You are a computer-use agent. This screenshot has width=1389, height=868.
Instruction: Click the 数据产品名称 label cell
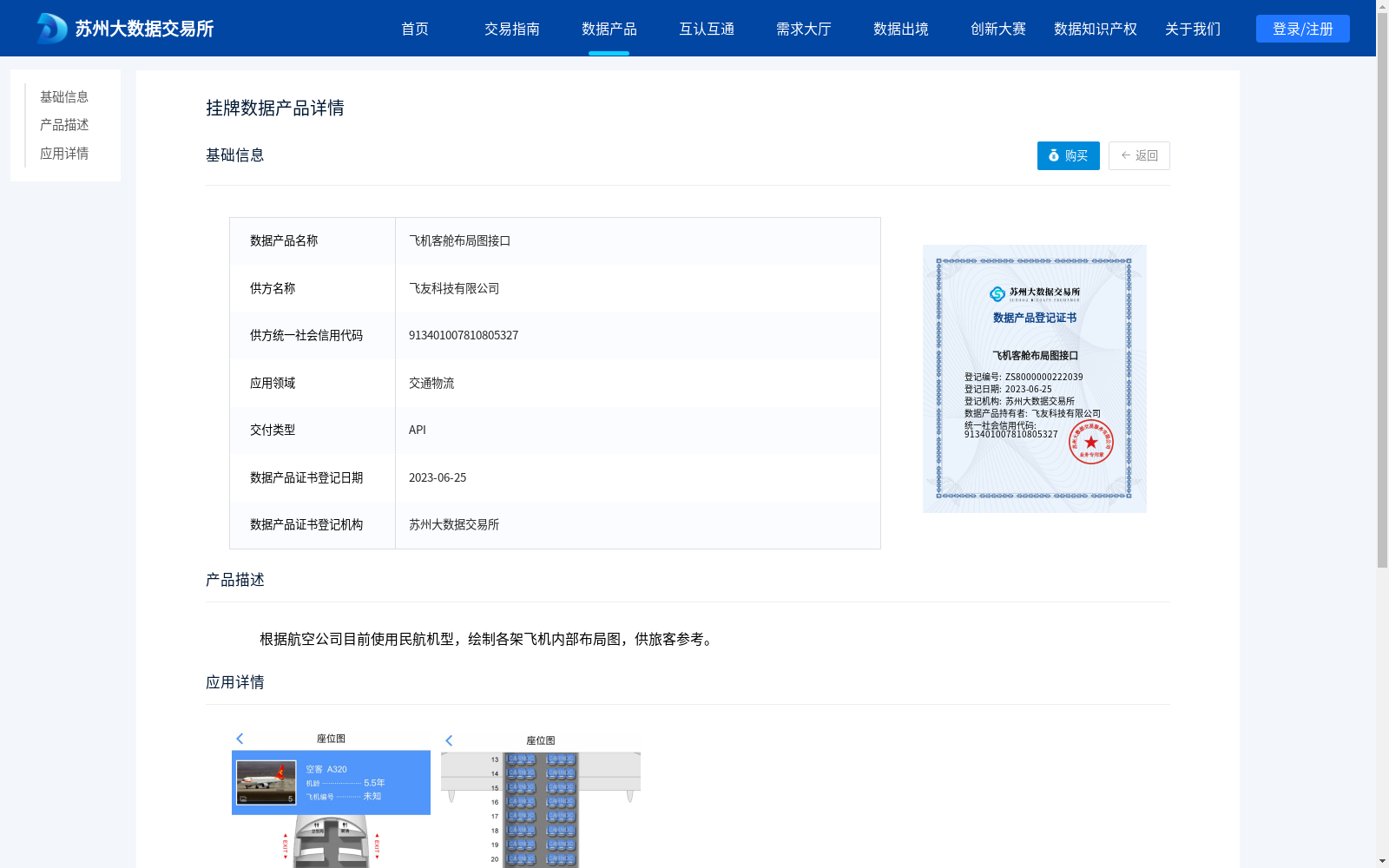pos(313,241)
